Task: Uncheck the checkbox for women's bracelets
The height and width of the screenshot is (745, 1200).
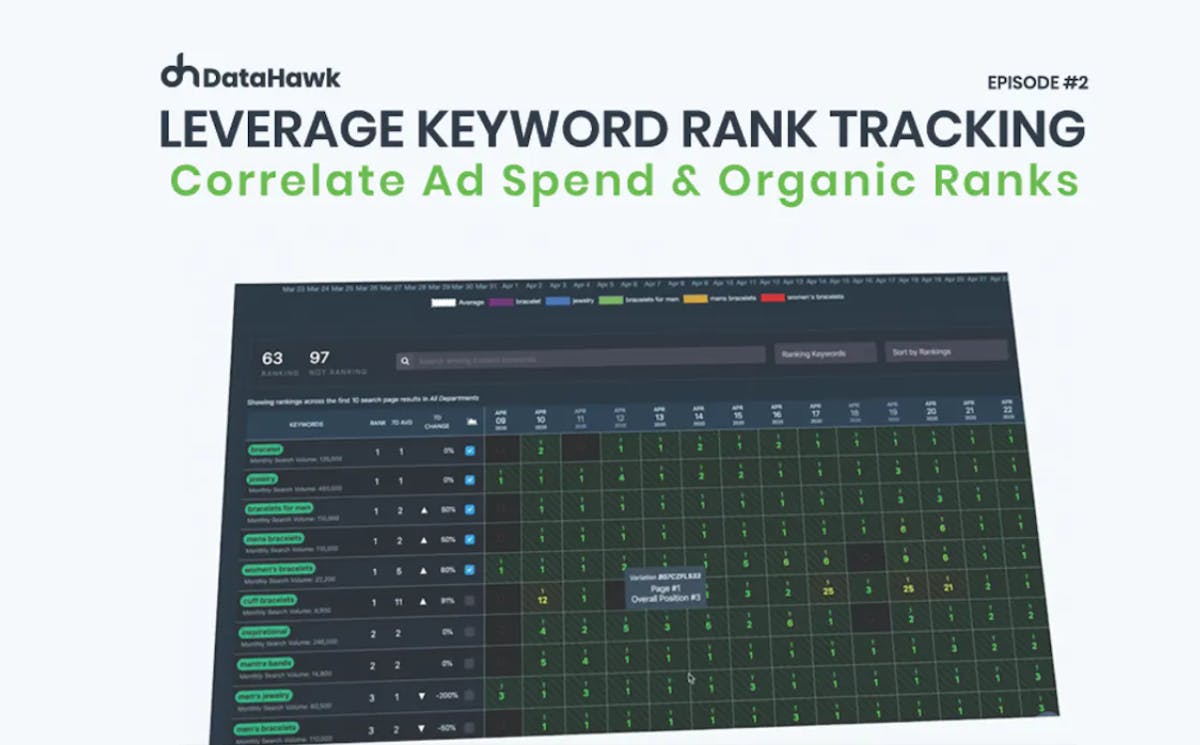Action: (471, 571)
